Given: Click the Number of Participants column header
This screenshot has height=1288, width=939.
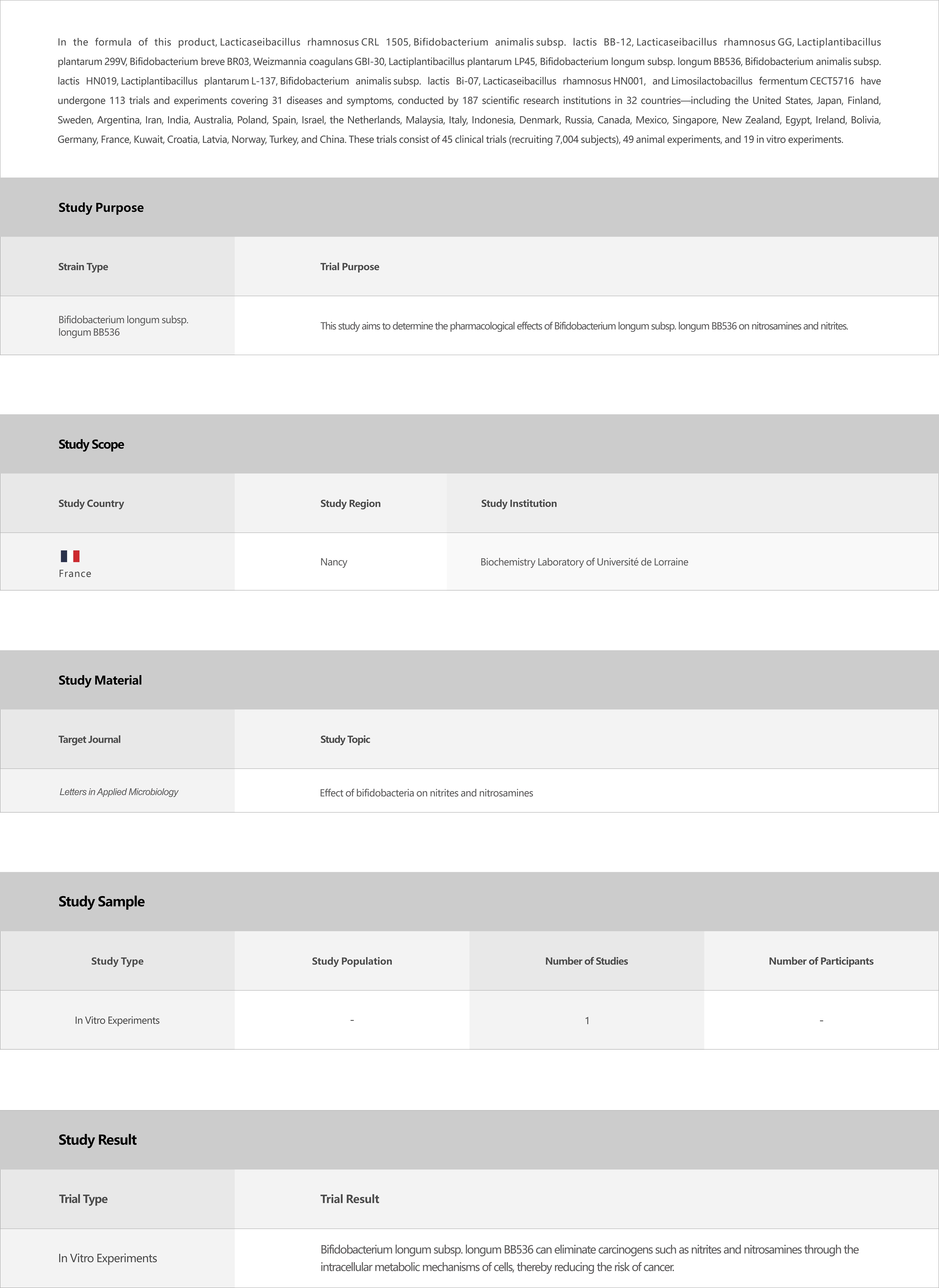Looking at the screenshot, I should (x=821, y=961).
